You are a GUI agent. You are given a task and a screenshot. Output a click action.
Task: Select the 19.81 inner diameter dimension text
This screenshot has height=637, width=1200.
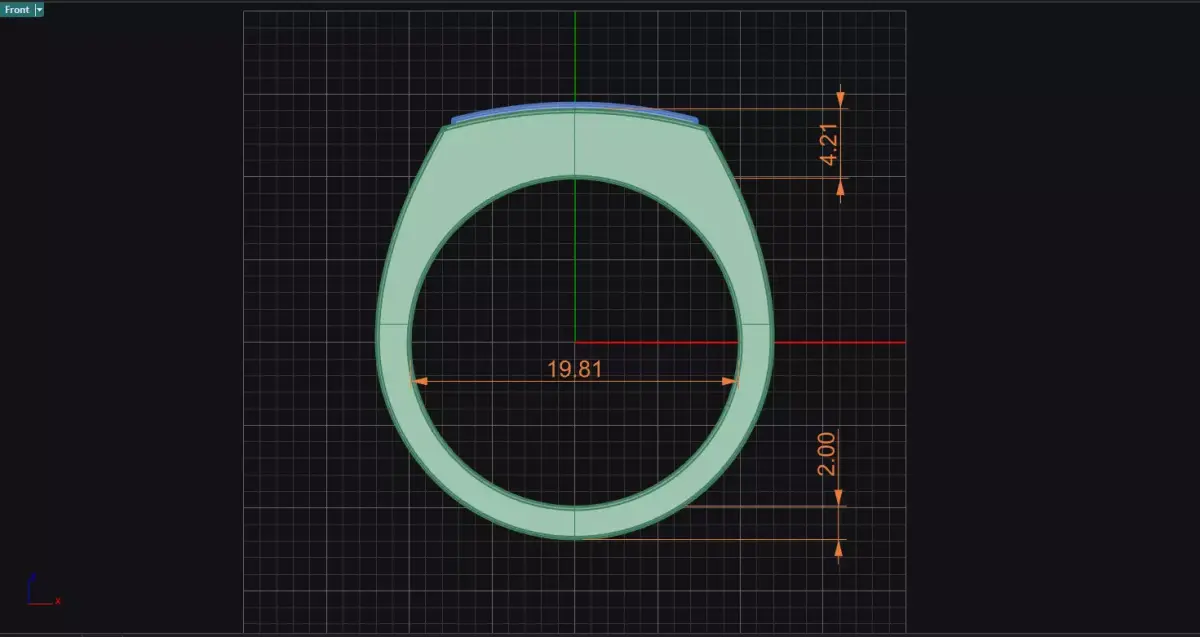575,368
